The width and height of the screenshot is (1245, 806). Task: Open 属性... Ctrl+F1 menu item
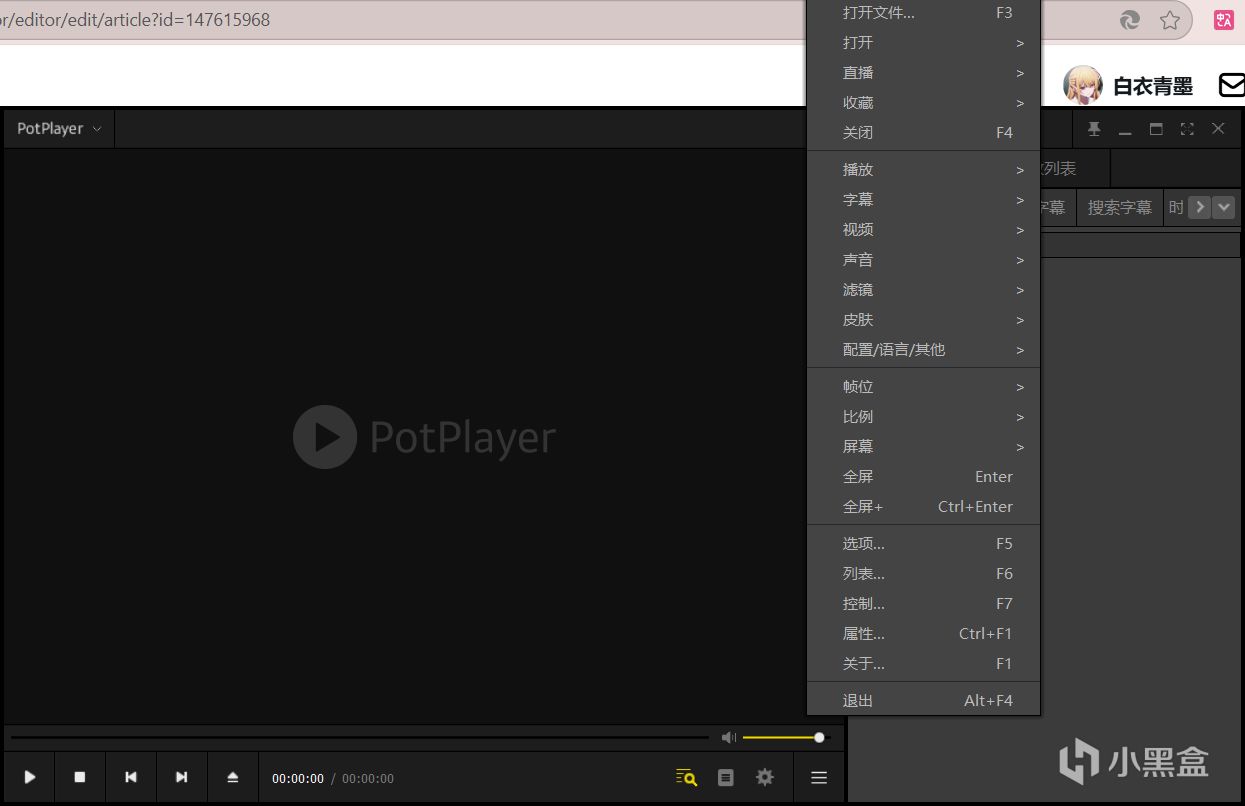924,634
